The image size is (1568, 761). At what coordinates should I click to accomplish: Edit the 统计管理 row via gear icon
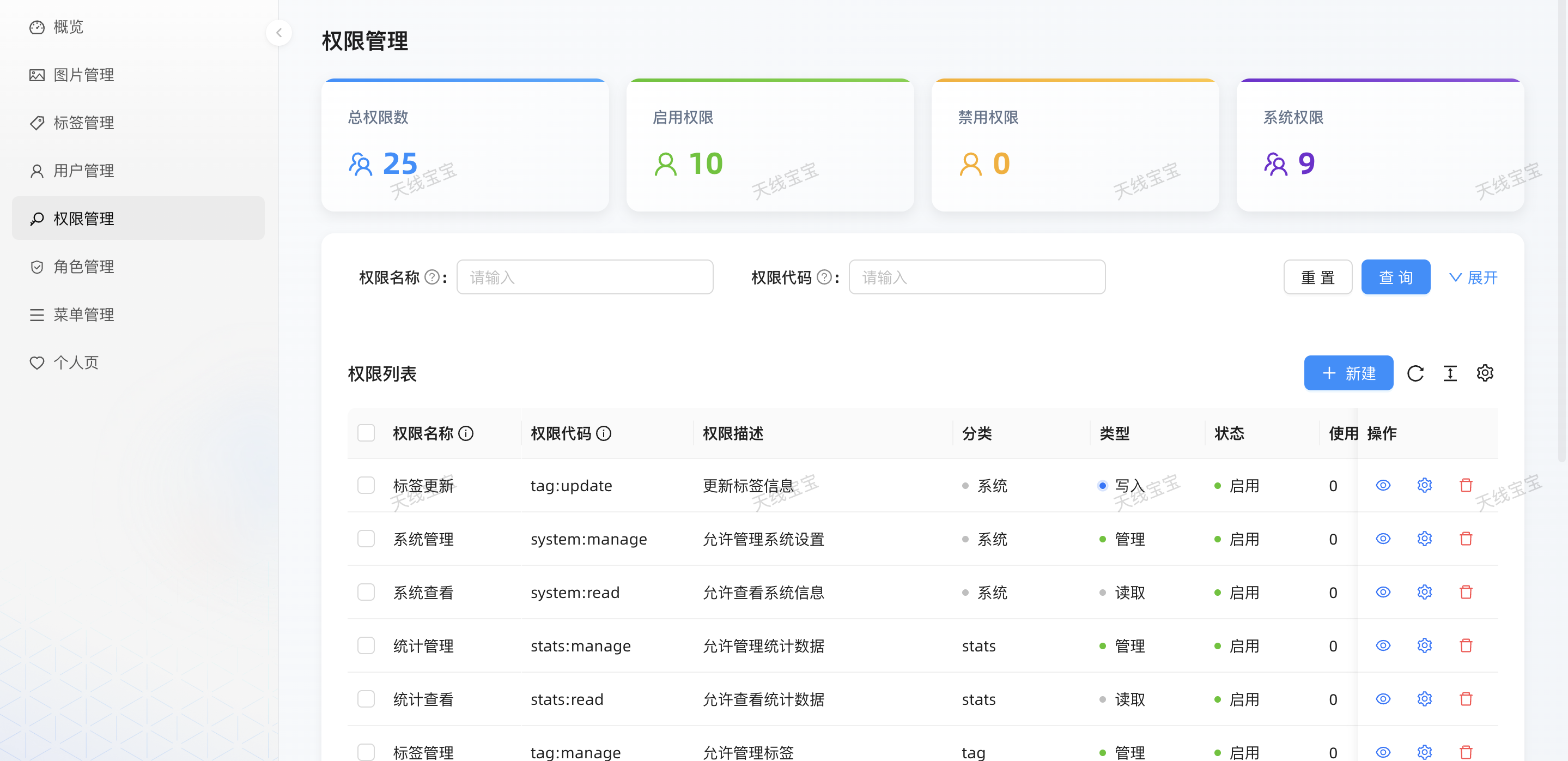tap(1424, 645)
